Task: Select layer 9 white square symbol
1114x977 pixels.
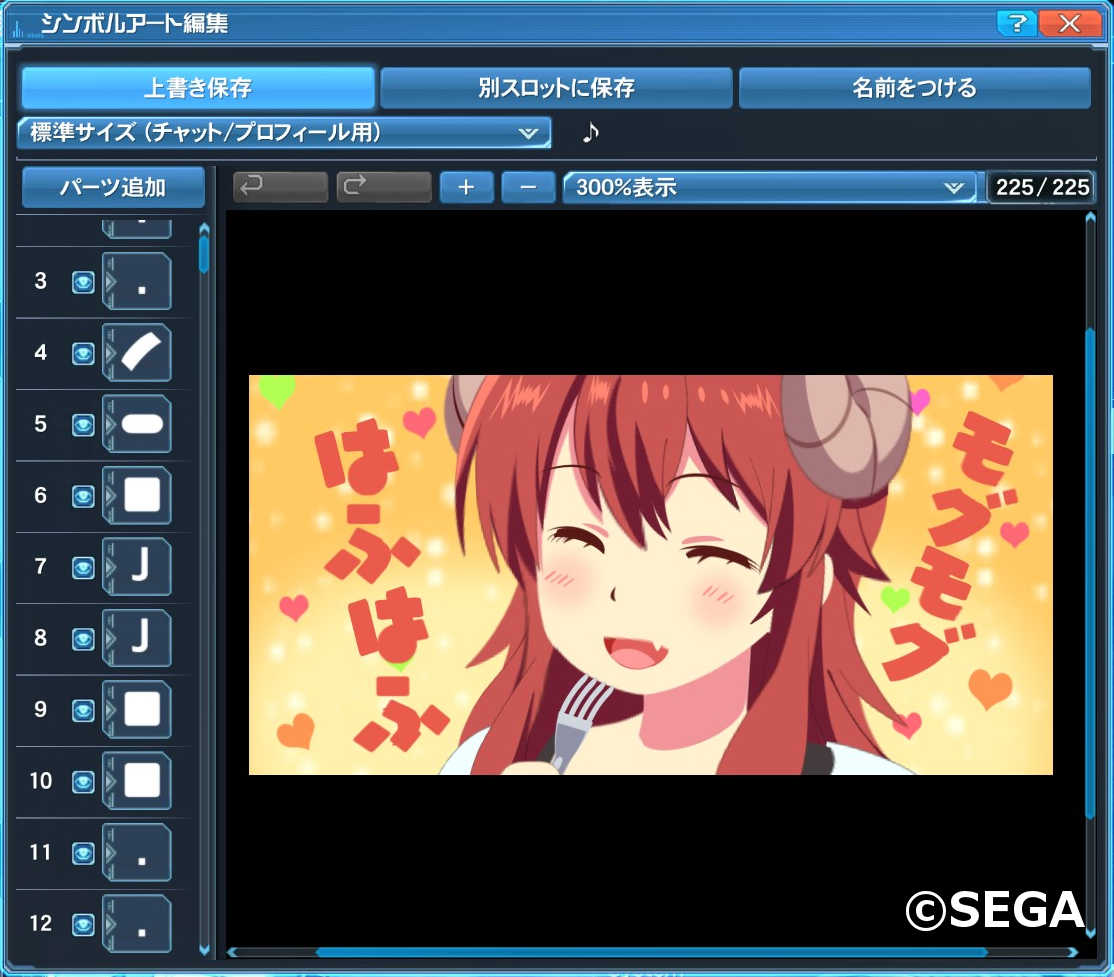Action: pos(137,709)
